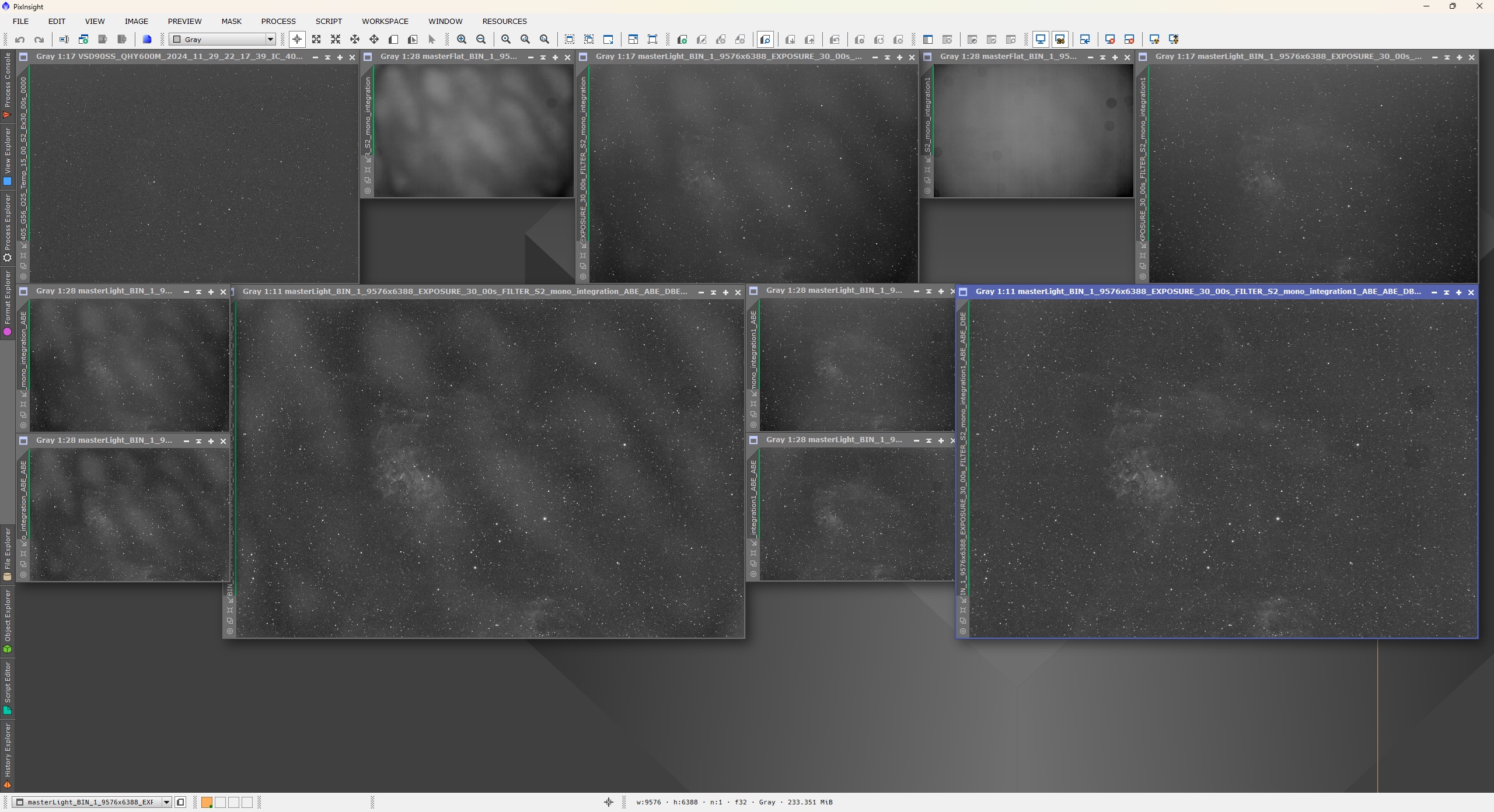Open the SCRIPT menu
Viewport: 1494px width, 812px height.
point(329,21)
